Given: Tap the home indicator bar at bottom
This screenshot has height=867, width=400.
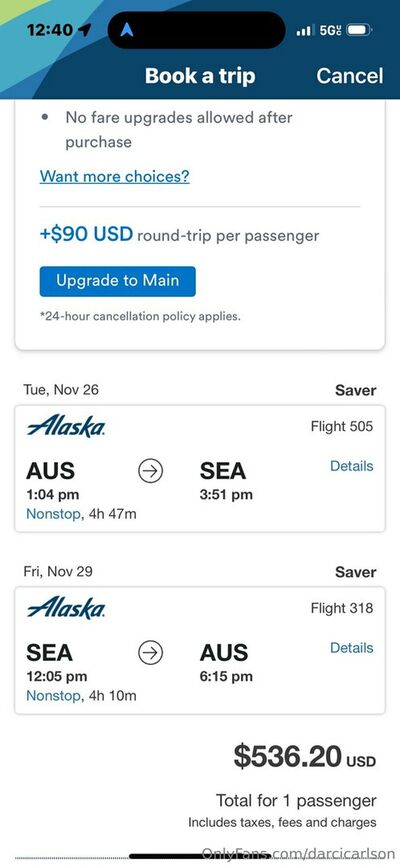Looking at the screenshot, I should (x=200, y=856).
